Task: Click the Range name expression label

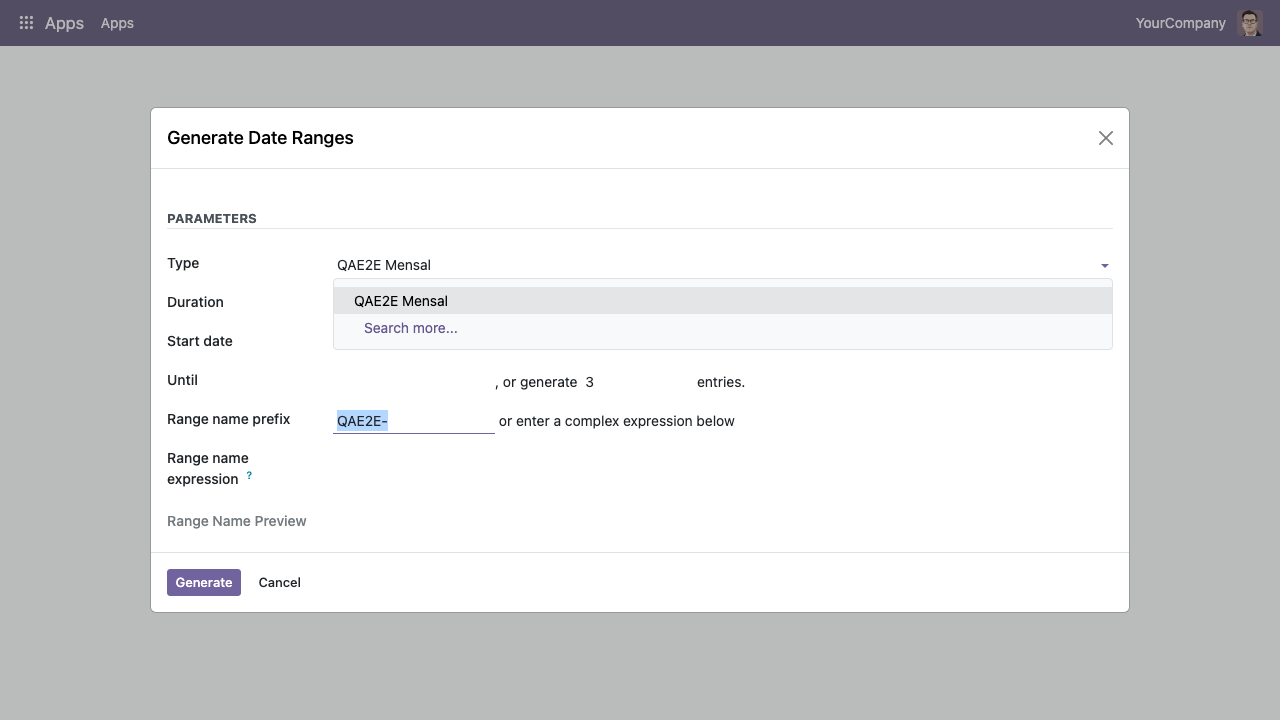Action: coord(208,468)
